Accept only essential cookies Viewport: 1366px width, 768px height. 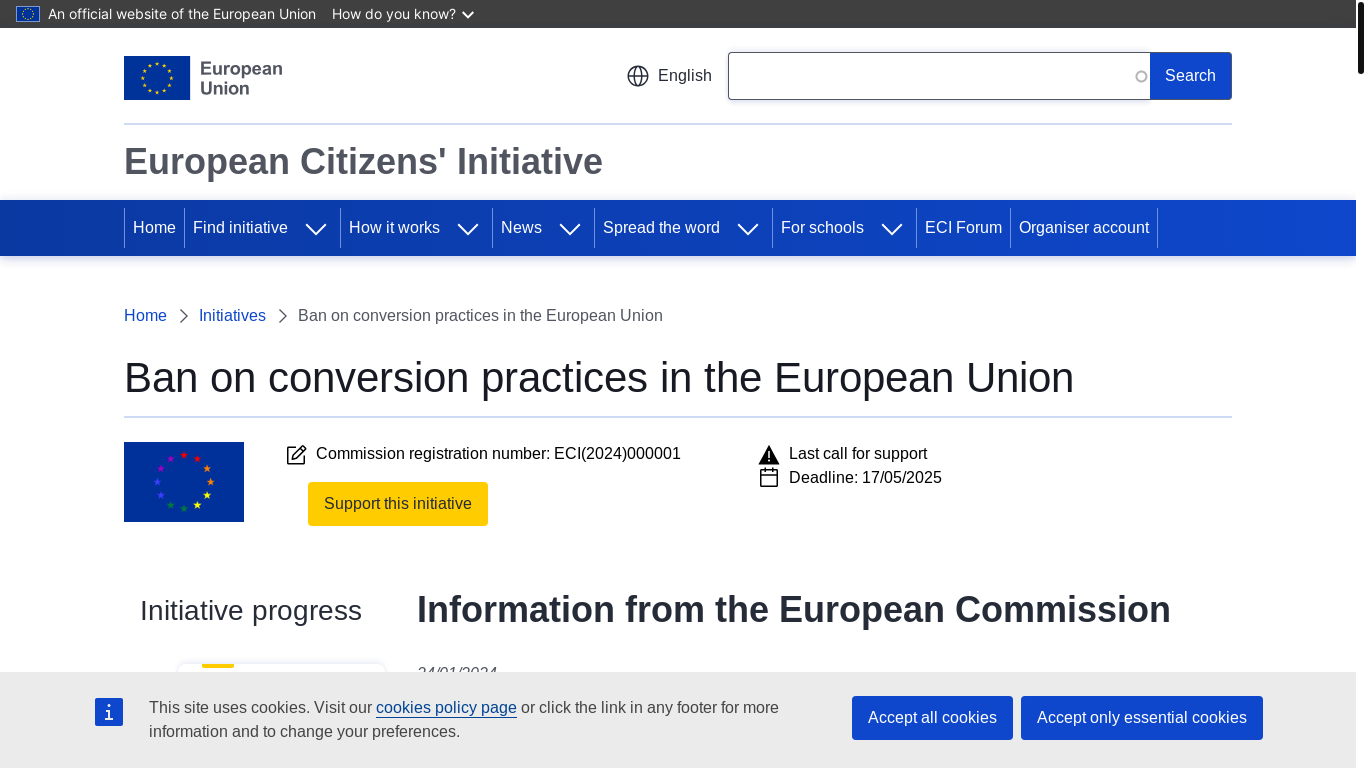[1142, 718]
